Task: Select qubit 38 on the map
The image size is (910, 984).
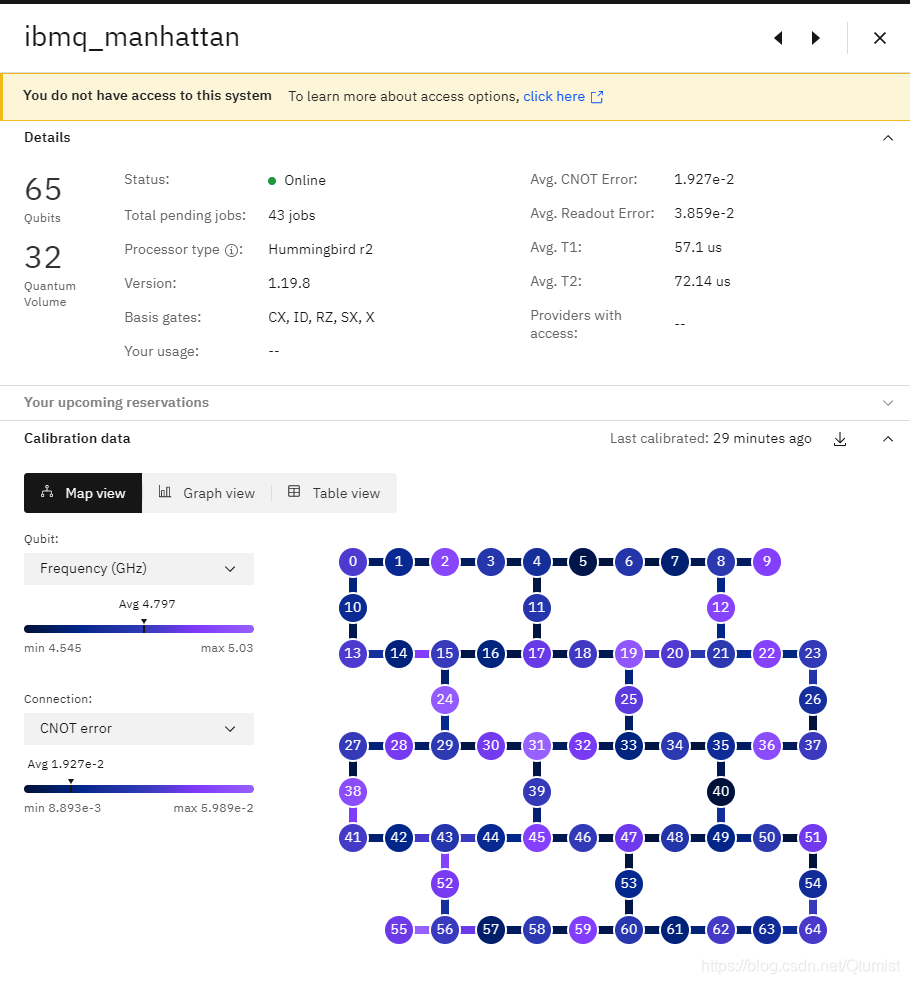Action: tap(353, 791)
